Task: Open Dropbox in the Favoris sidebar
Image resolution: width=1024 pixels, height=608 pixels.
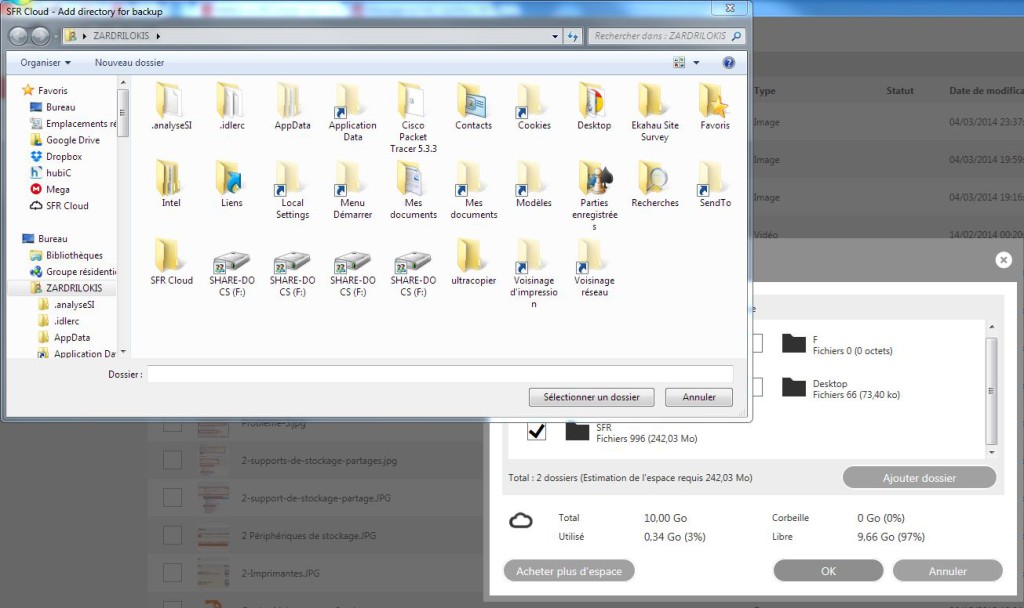Action: tap(64, 157)
